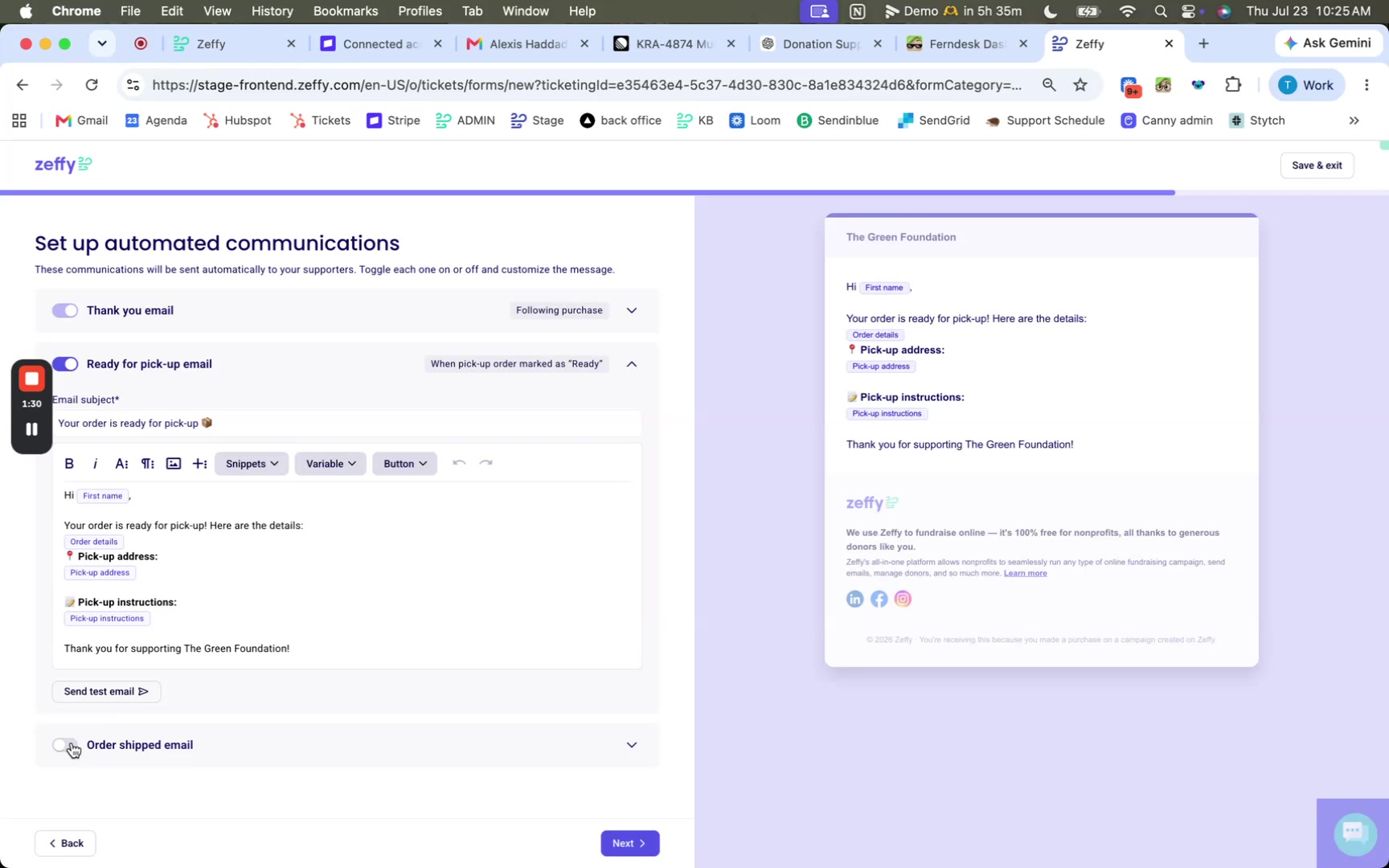Bookmark this page with star icon
The image size is (1389, 868).
[x=1080, y=85]
